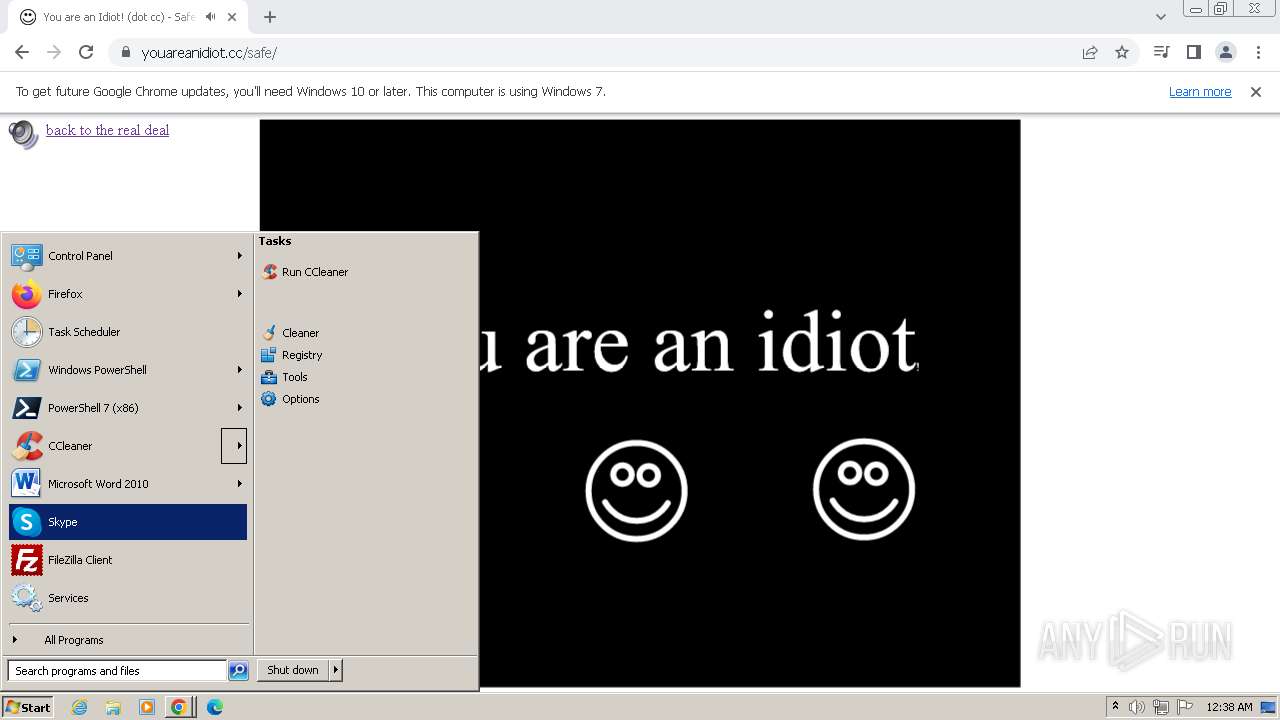Select the 'You are an Idiot!' tab
The width and height of the screenshot is (1280, 720).
tap(120, 17)
